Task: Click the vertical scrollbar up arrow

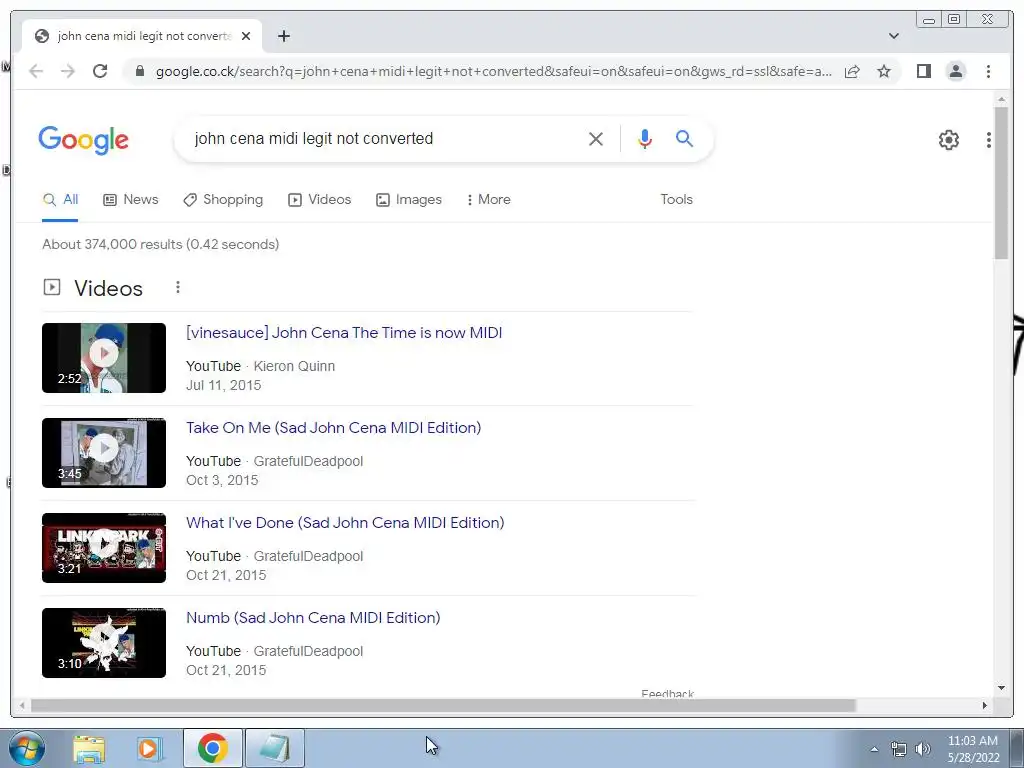Action: pyautogui.click(x=1001, y=99)
